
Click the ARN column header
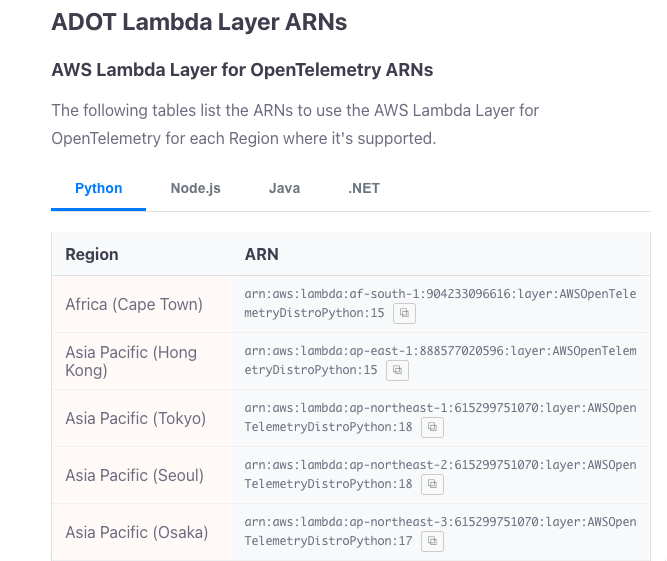coord(261,254)
